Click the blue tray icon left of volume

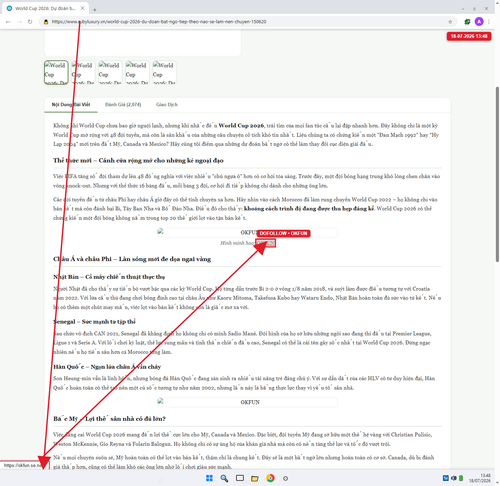[446, 478]
